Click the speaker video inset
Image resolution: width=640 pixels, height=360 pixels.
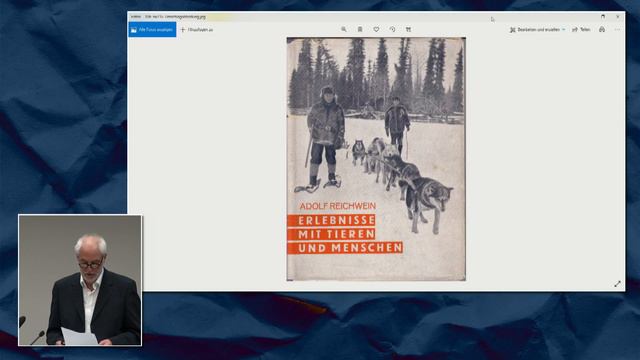pos(80,280)
